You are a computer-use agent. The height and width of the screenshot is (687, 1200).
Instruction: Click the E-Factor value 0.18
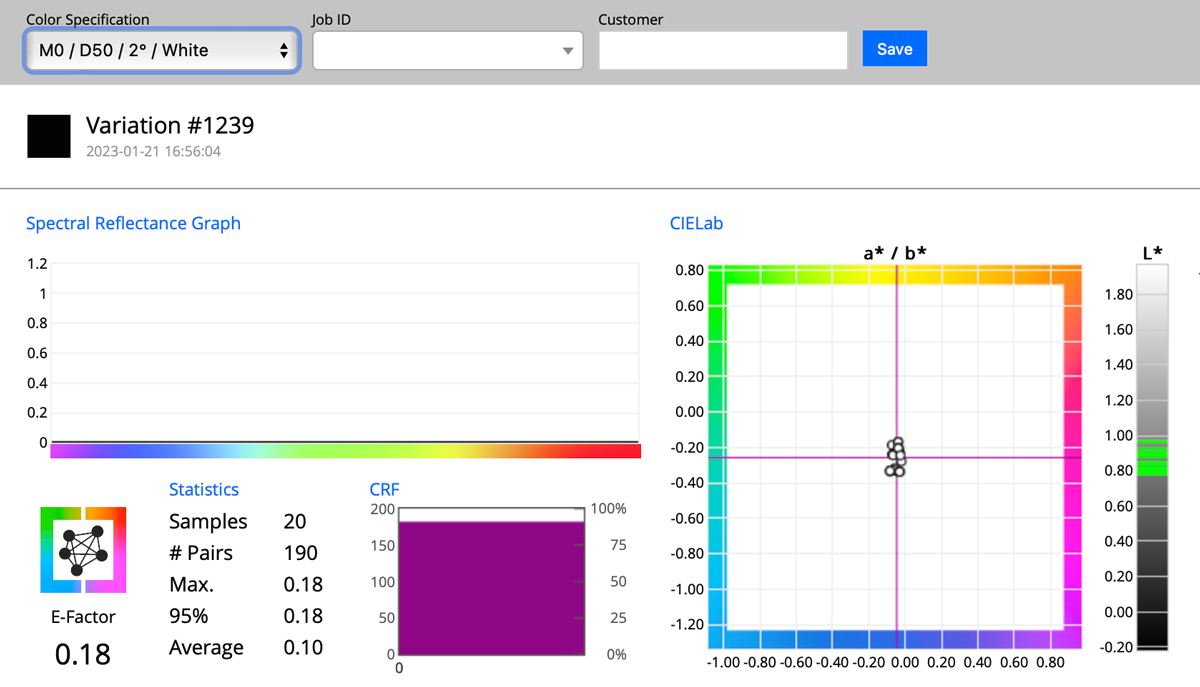83,654
